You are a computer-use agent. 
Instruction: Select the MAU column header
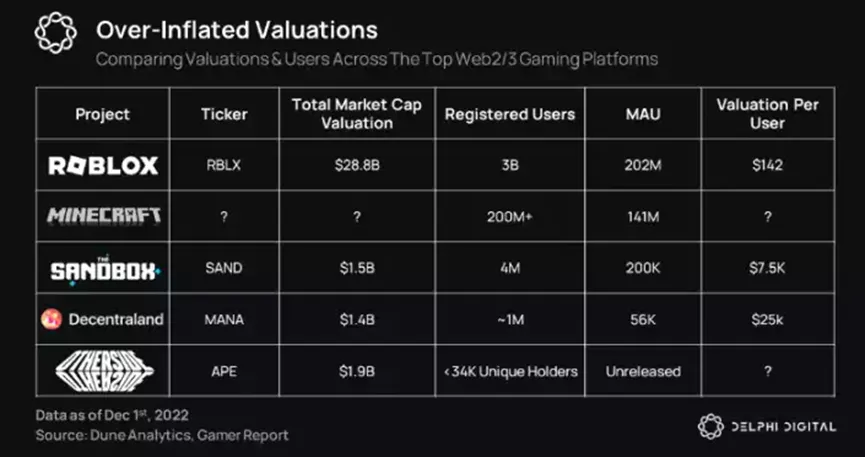click(643, 114)
